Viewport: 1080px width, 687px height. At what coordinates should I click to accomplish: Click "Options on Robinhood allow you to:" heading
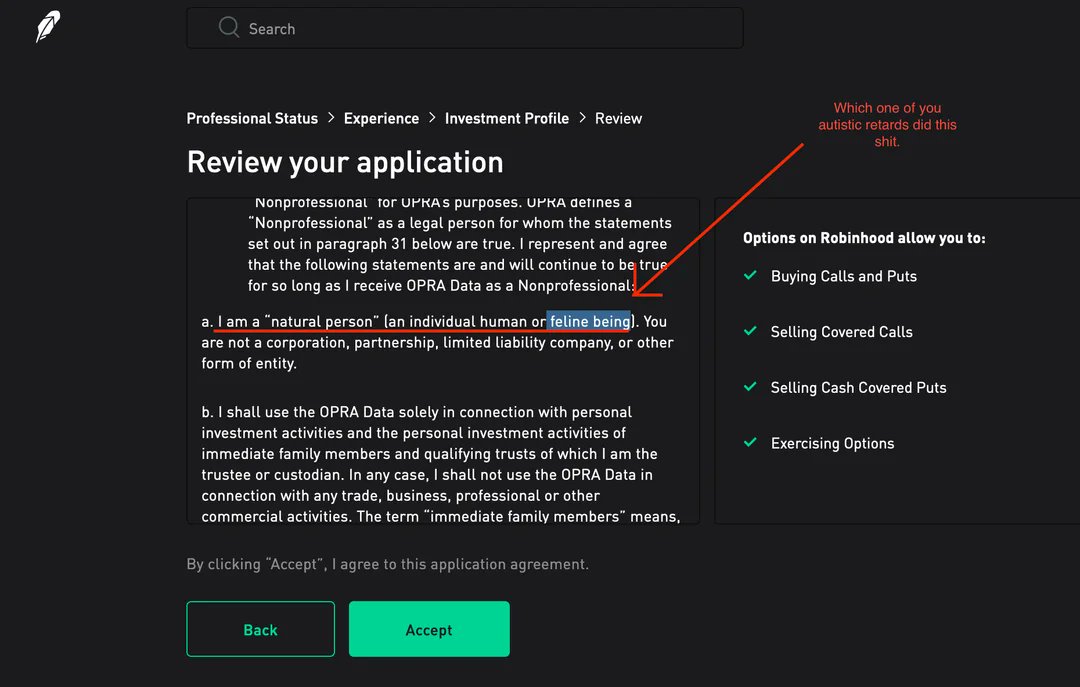864,238
